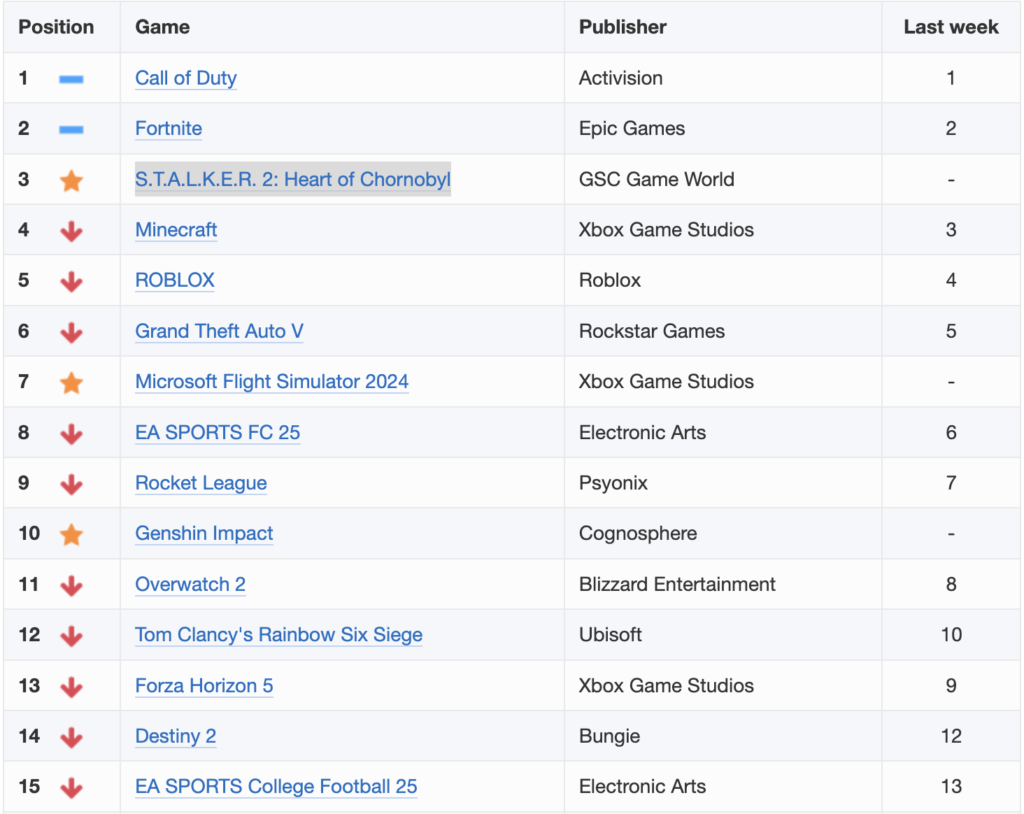Open the Fortnite game link
This screenshot has height=814, width=1024.
168,128
